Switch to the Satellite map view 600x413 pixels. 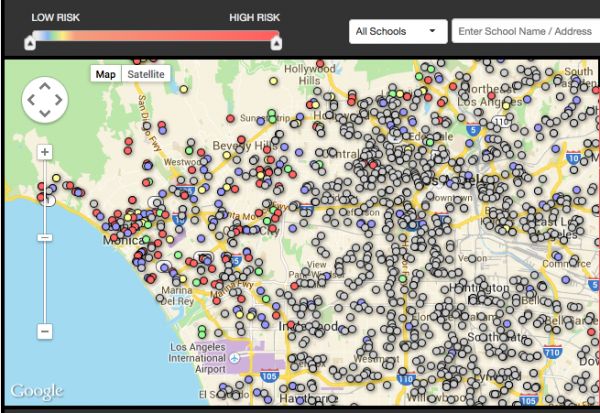146,74
